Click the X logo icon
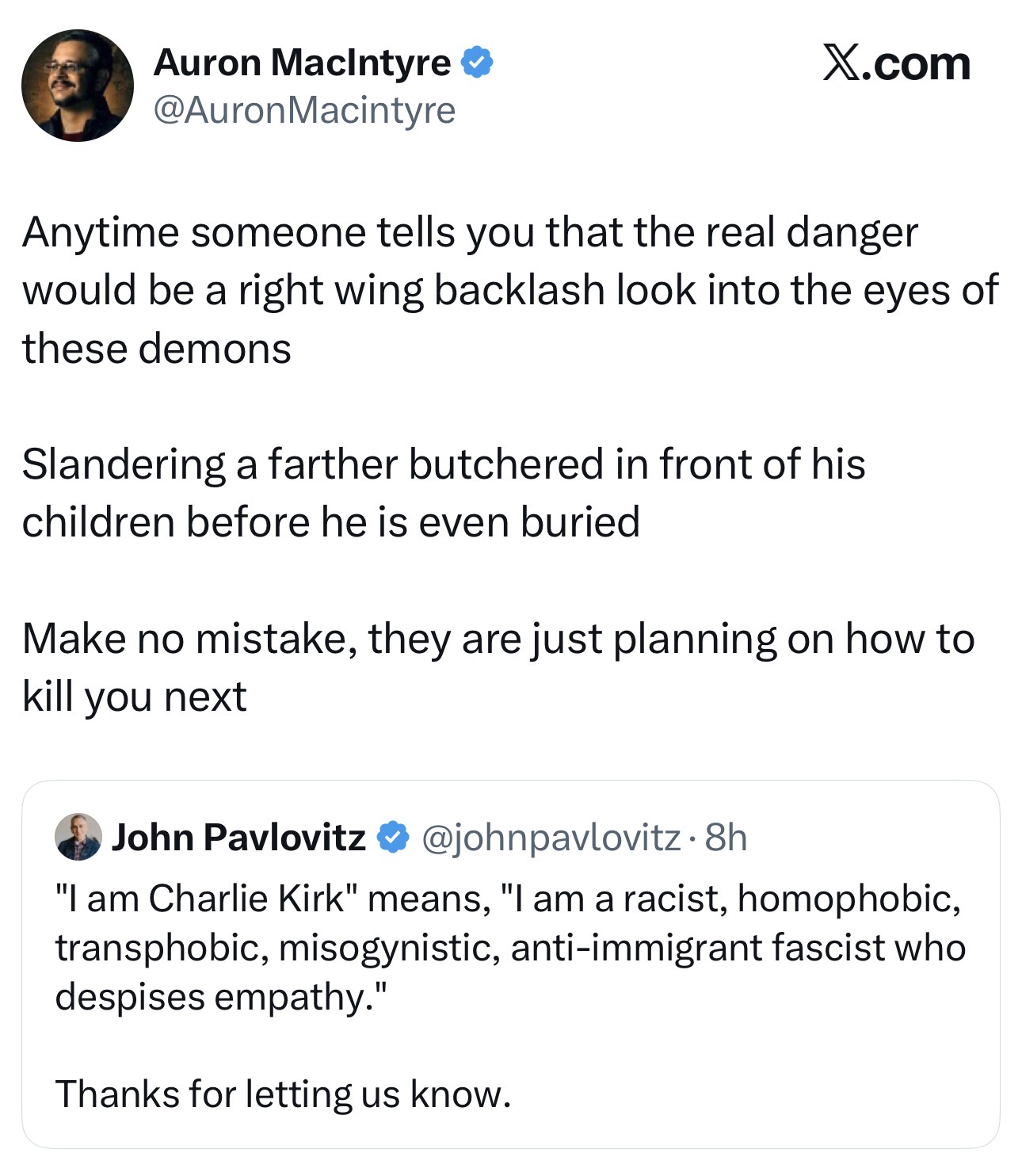Image resolution: width=1022 pixels, height=1176 pixels. coord(841,63)
